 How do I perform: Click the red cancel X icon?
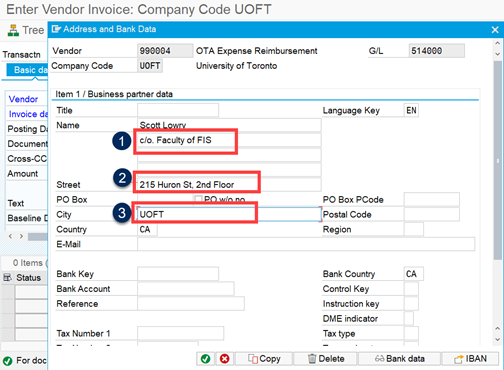pyautogui.click(x=225, y=359)
